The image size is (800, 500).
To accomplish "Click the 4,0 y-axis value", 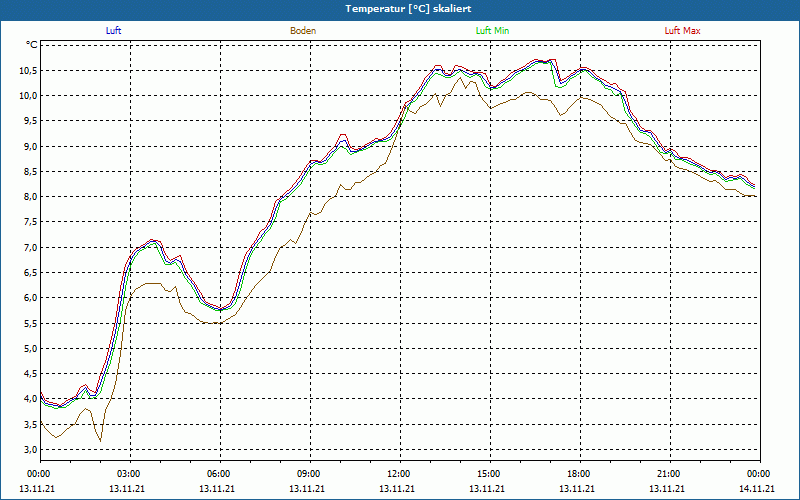I will coord(31,399).
